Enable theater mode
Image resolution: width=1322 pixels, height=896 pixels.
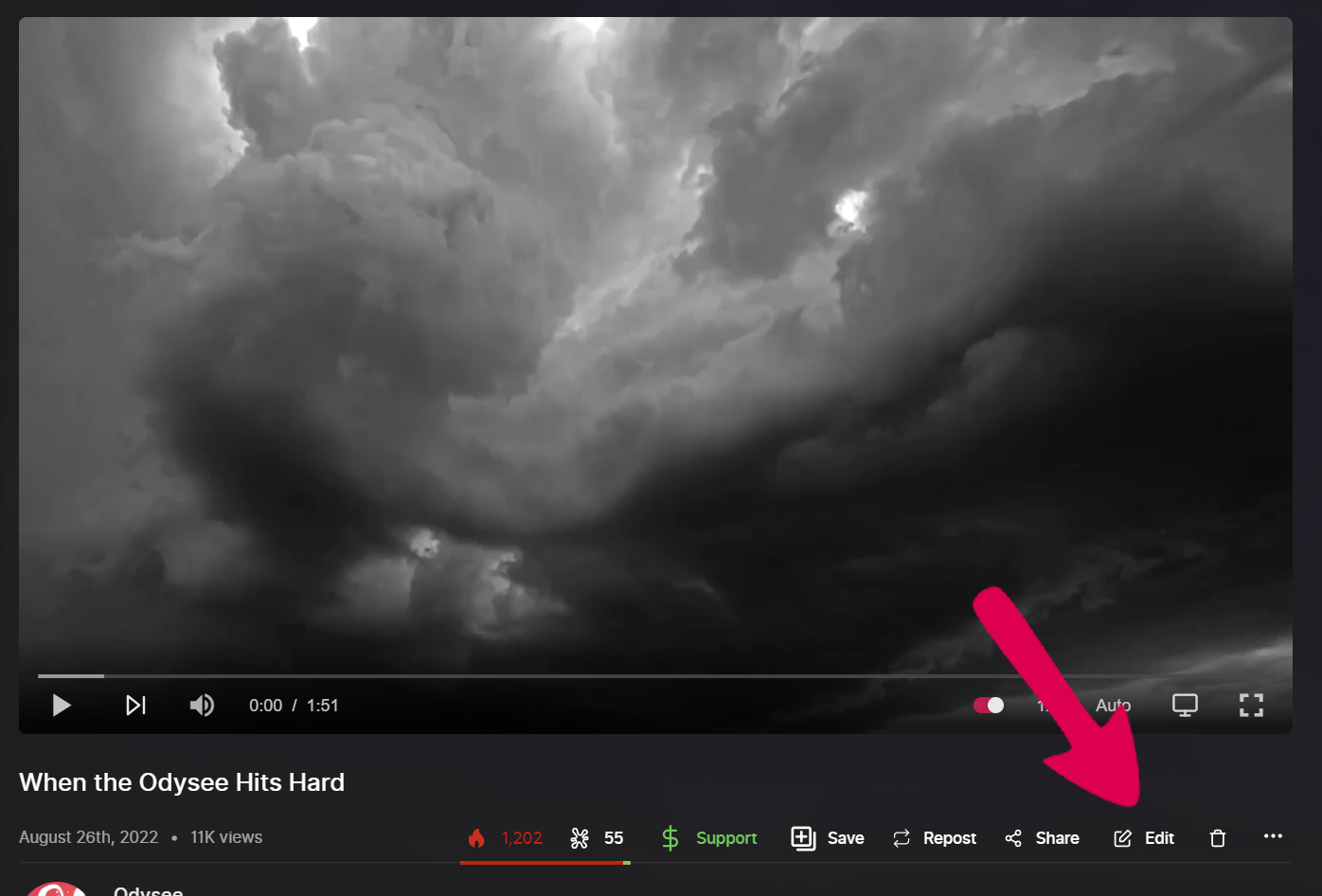click(x=1185, y=706)
